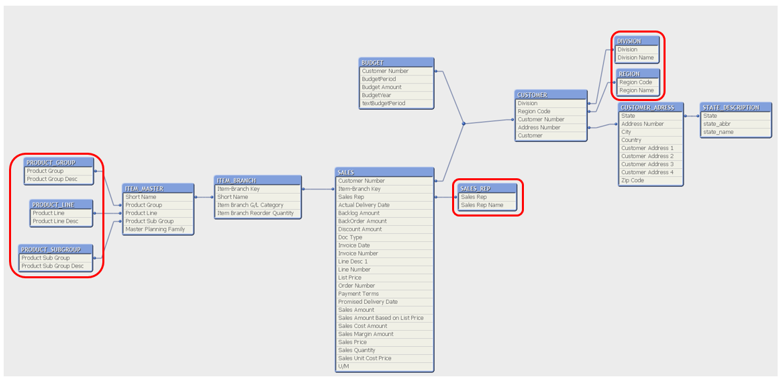
Task: Select the state_abbr field
Action: (735, 124)
